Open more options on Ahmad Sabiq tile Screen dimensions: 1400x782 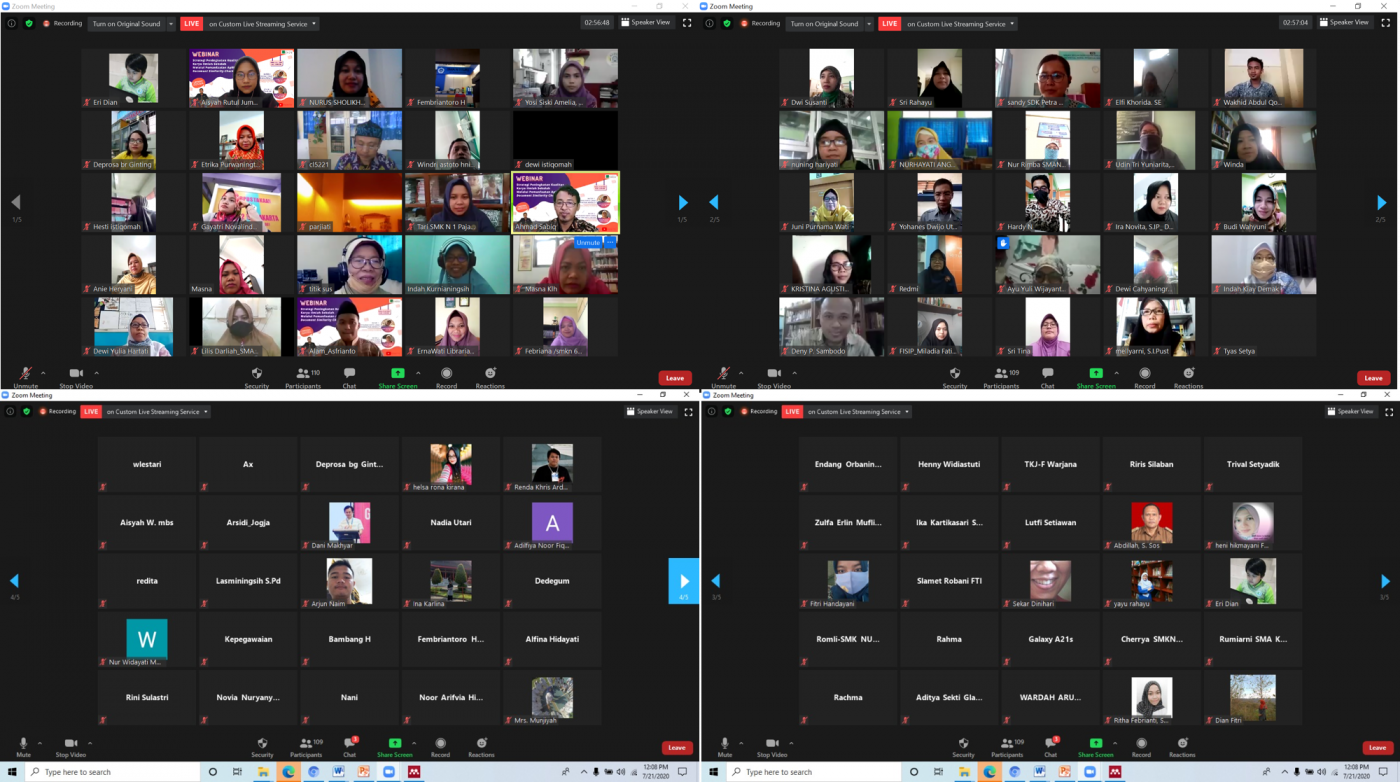tap(610, 242)
